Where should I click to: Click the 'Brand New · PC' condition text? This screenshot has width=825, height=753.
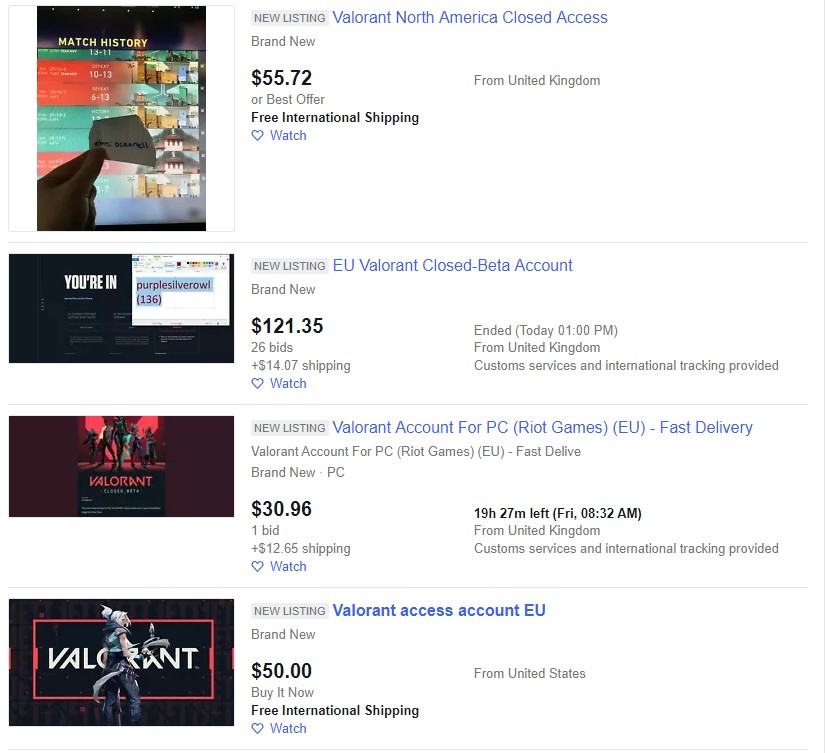(298, 473)
